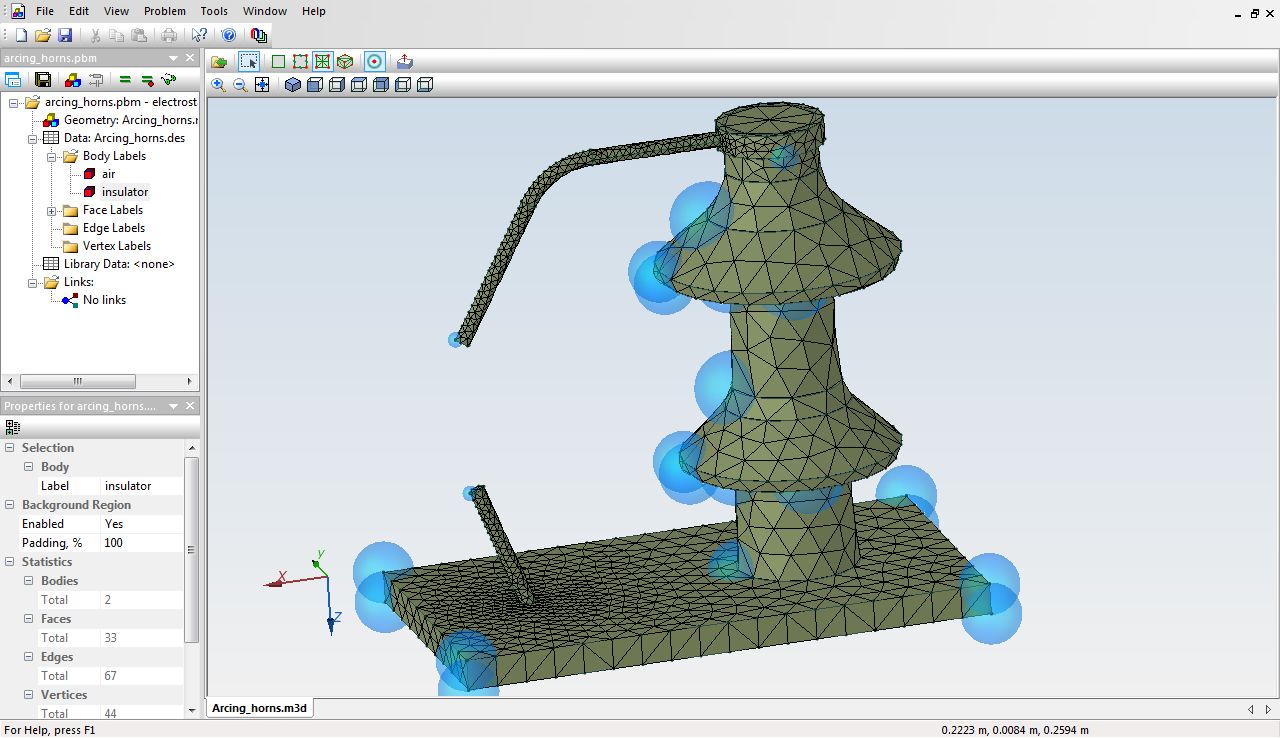Collapse the Statistics section in Properties

point(9,562)
